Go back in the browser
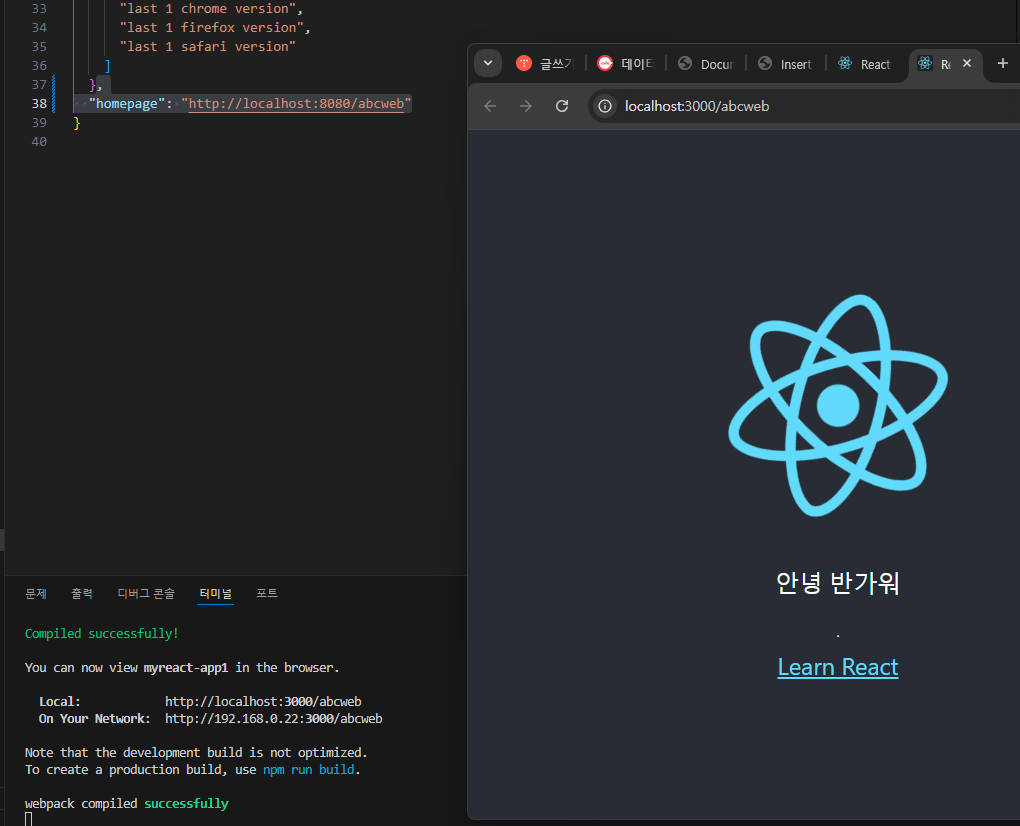 (x=490, y=106)
